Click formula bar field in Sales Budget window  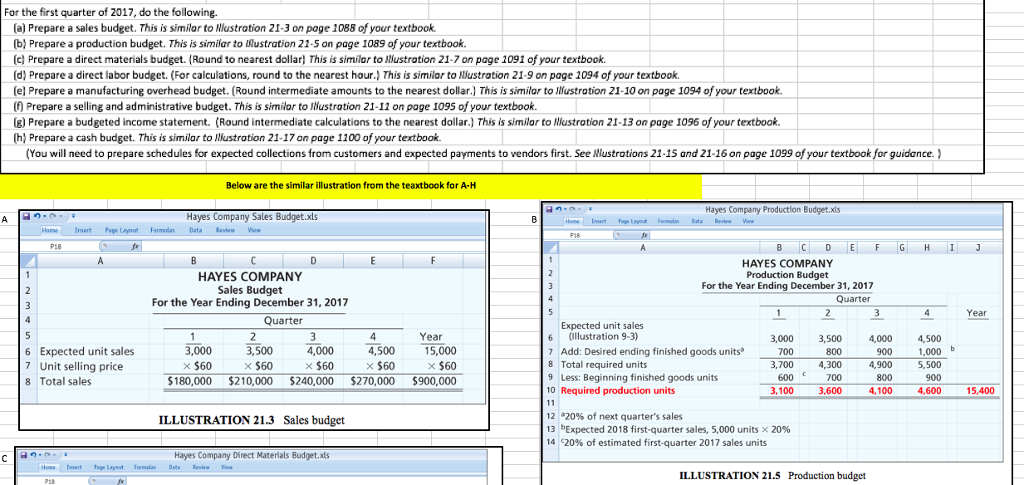point(313,247)
